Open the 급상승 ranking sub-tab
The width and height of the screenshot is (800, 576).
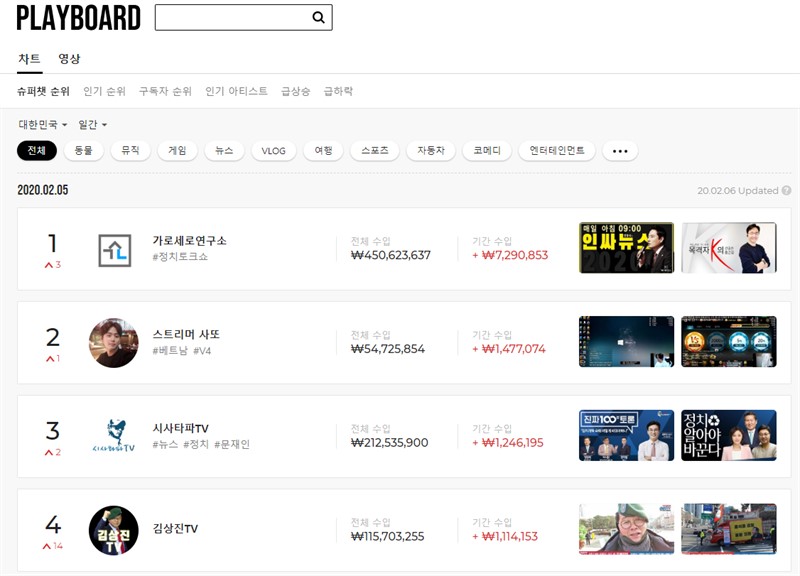(x=295, y=91)
